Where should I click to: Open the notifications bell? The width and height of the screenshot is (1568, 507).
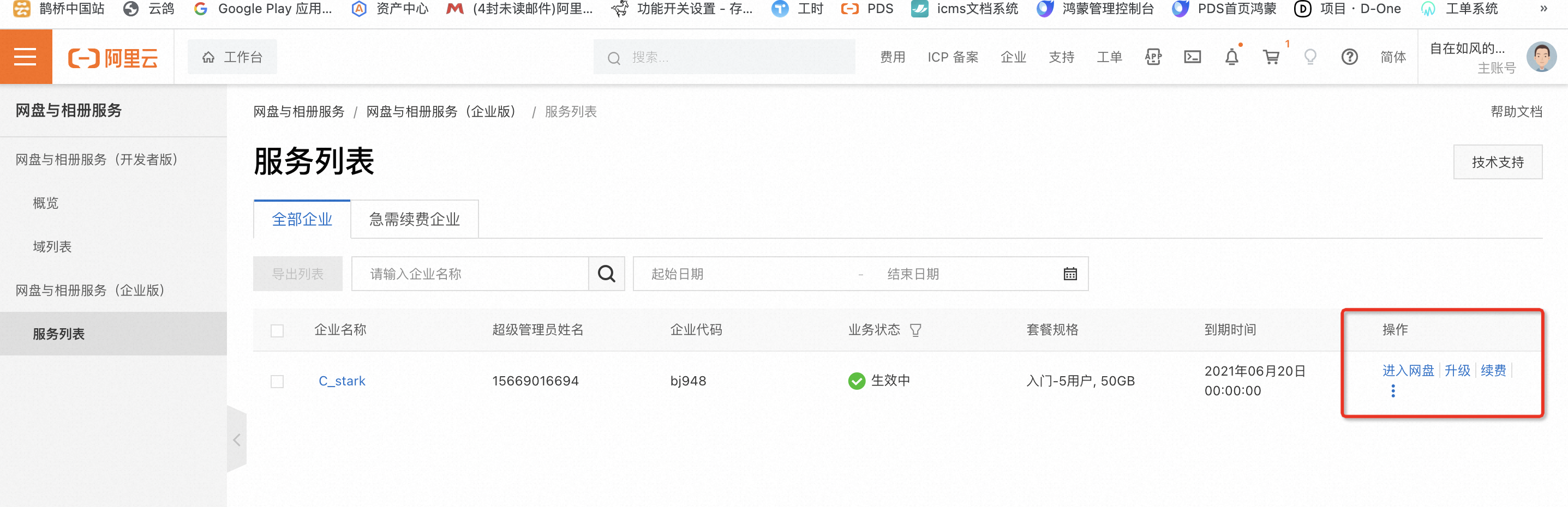[x=1231, y=57]
